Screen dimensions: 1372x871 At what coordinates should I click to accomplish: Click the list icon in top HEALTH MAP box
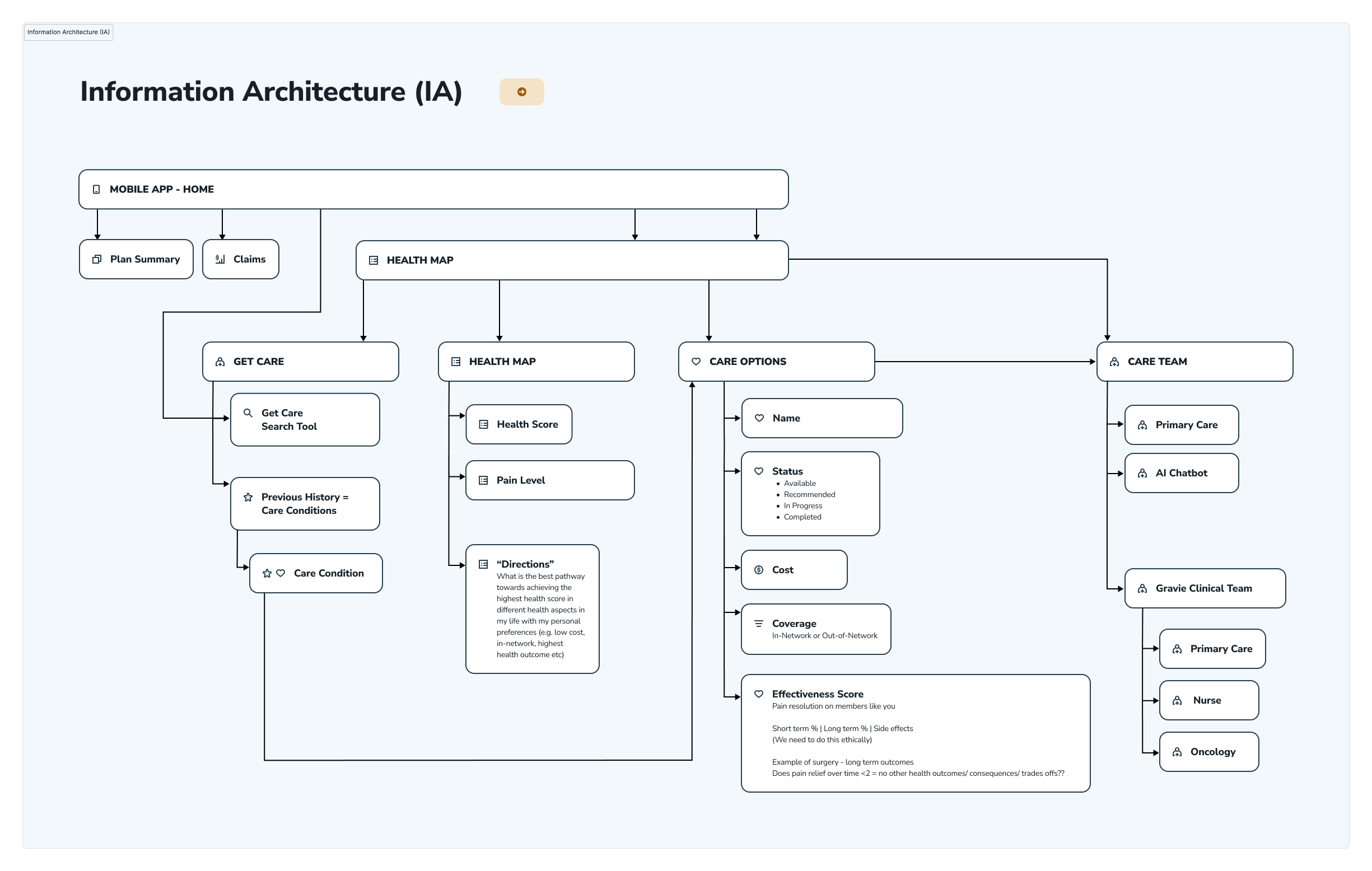pos(374,260)
